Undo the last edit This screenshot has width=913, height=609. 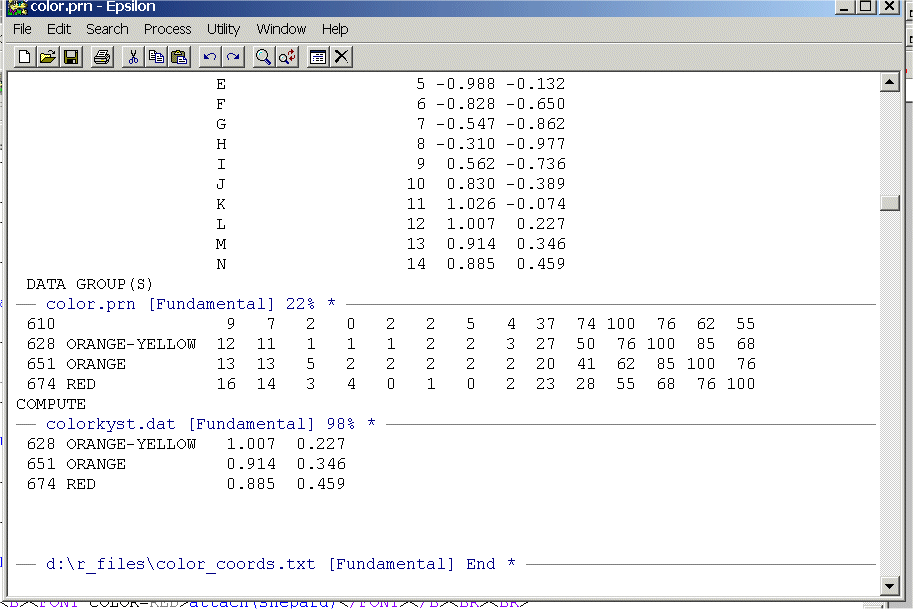pos(210,57)
